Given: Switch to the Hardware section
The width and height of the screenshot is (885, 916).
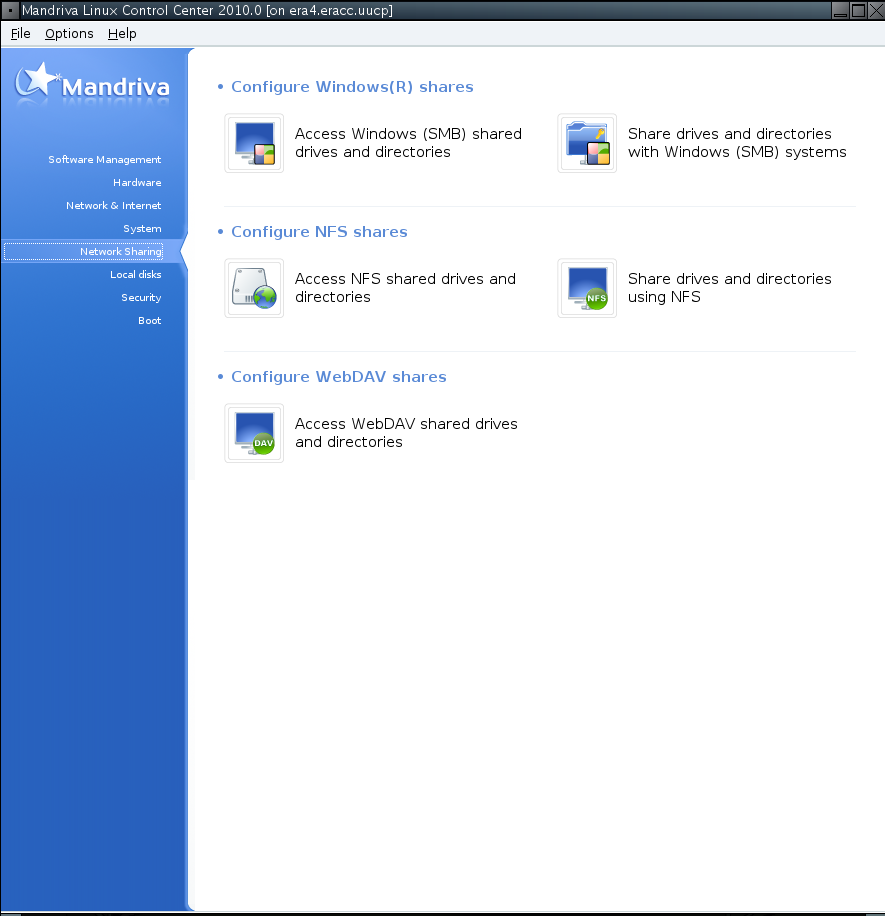Looking at the screenshot, I should pos(137,182).
